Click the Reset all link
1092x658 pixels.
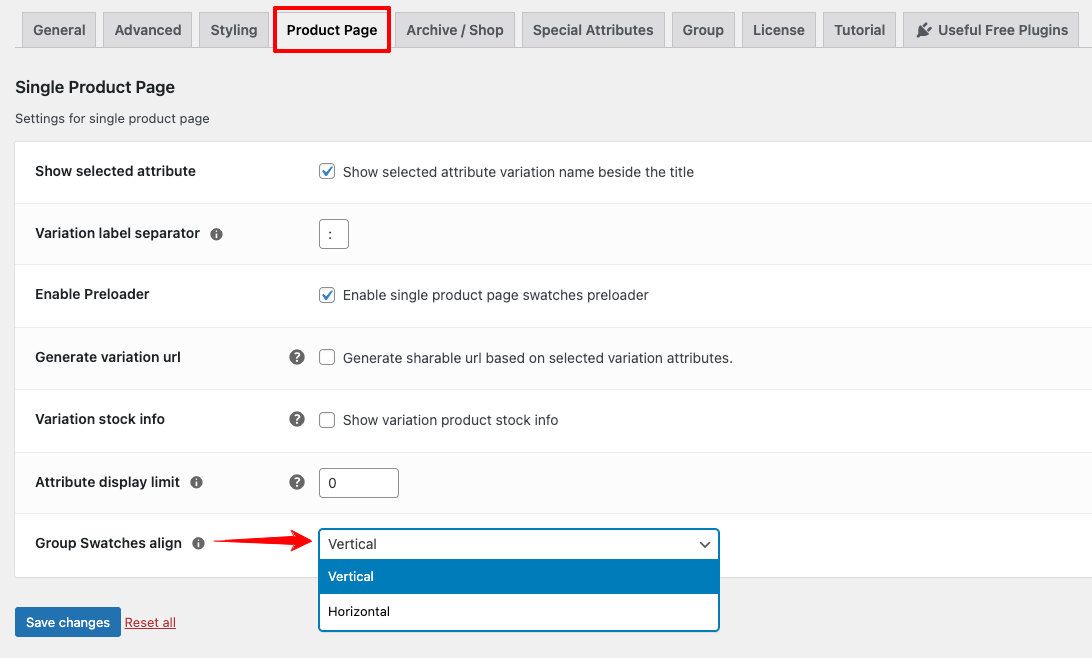coord(150,623)
